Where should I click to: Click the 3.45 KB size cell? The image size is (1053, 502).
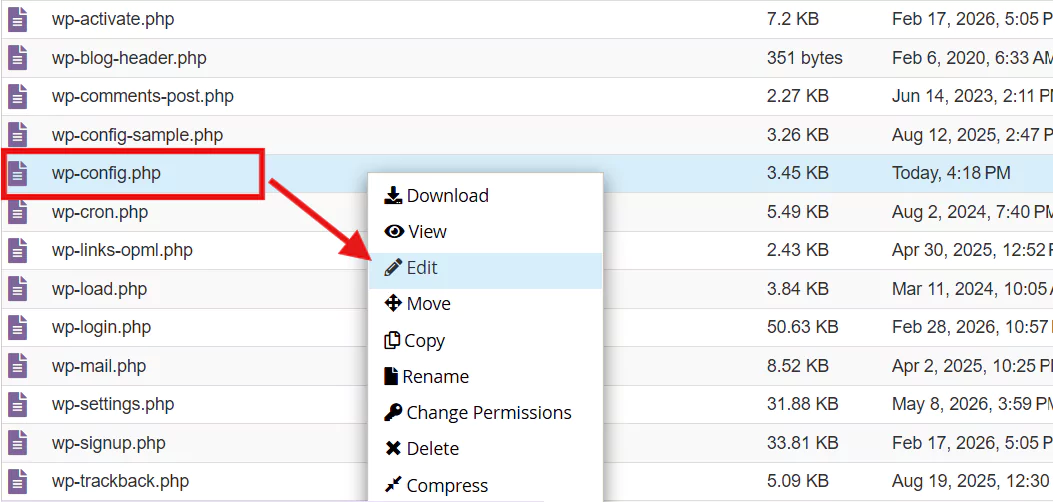point(798,174)
